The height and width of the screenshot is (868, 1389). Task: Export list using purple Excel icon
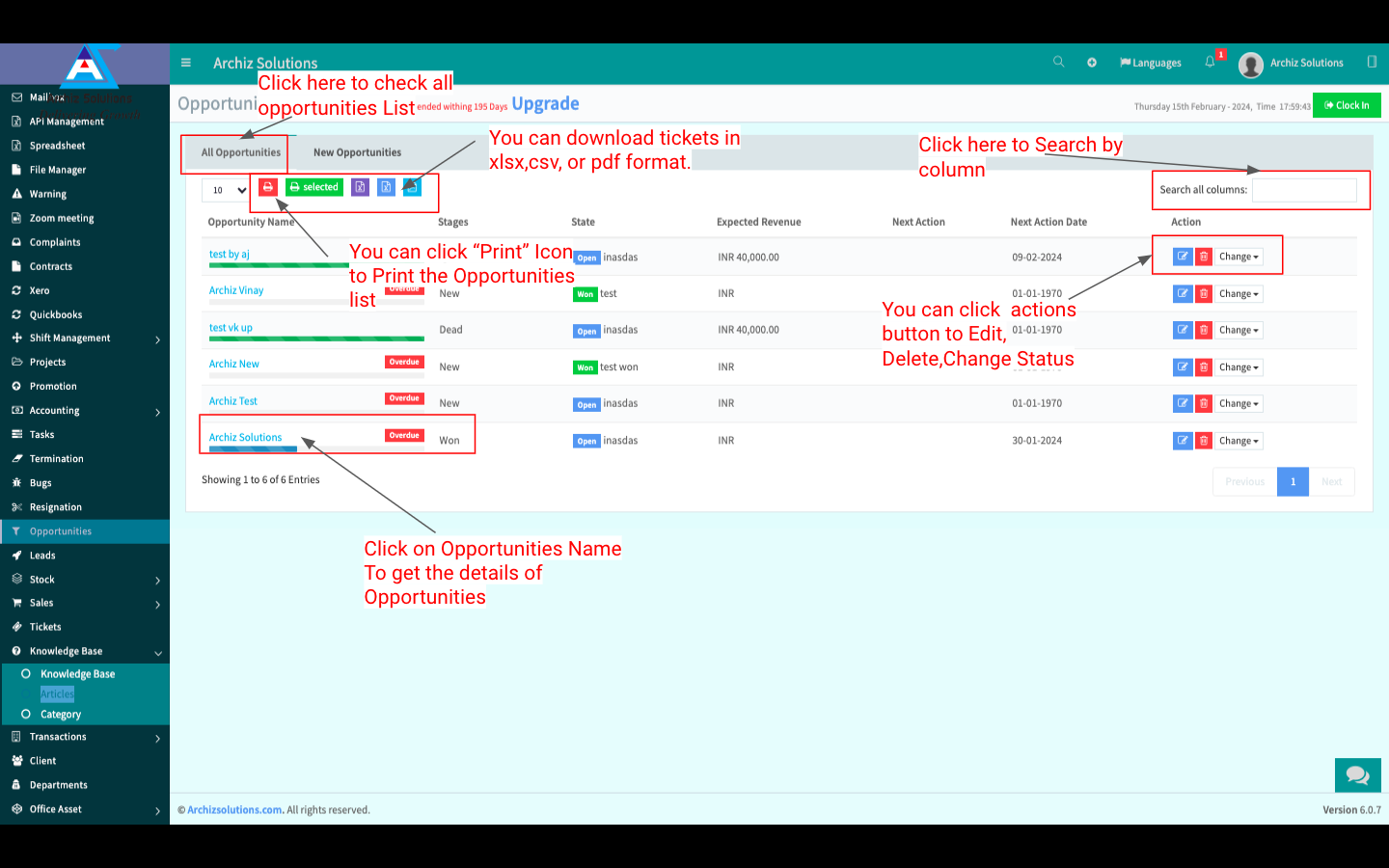[x=360, y=187]
